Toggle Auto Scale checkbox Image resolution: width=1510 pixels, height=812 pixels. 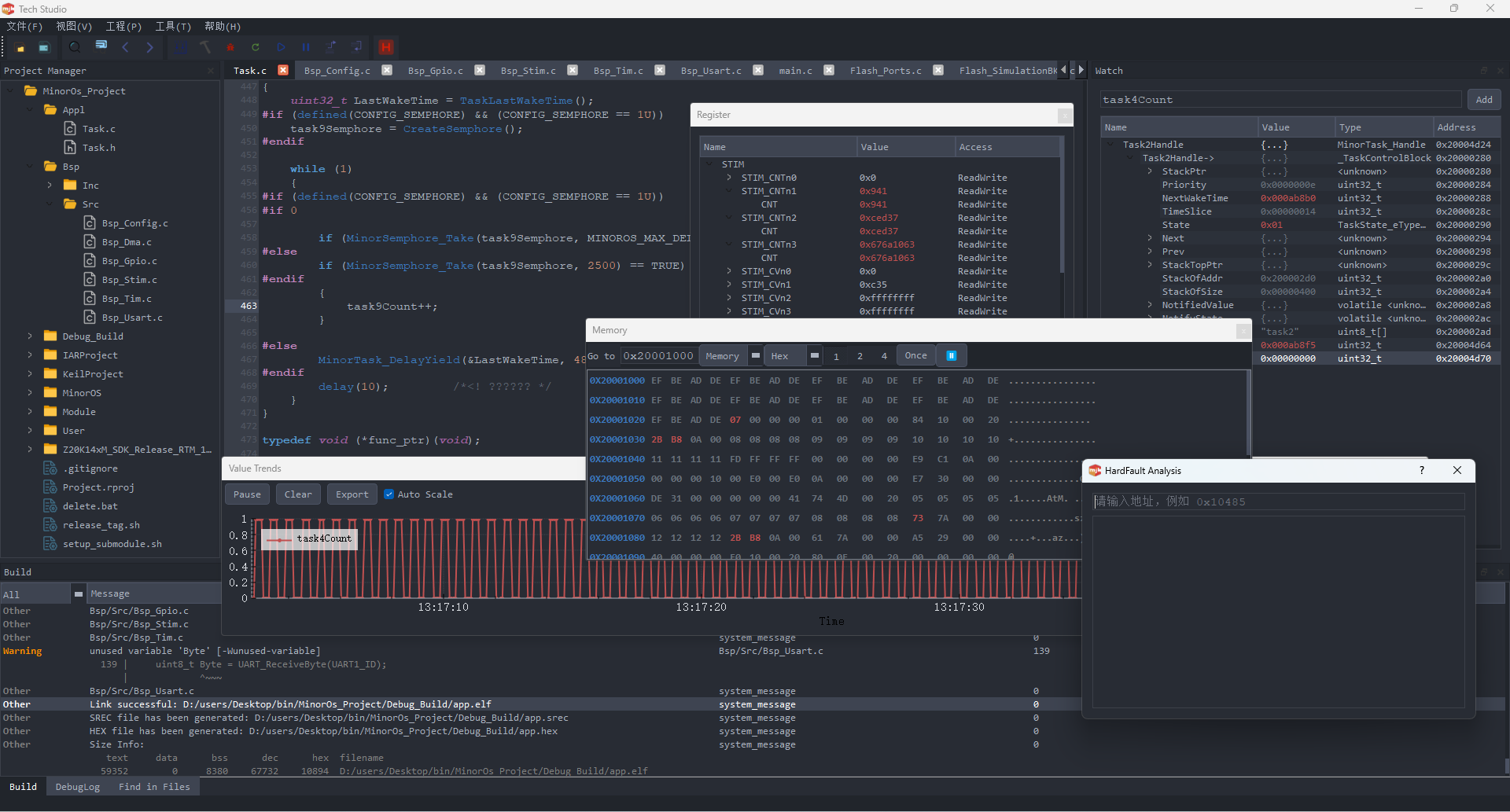[389, 494]
